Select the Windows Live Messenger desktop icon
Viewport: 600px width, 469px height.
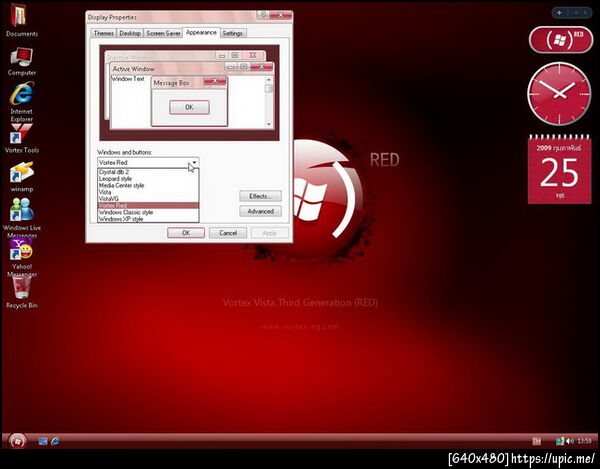[21, 217]
